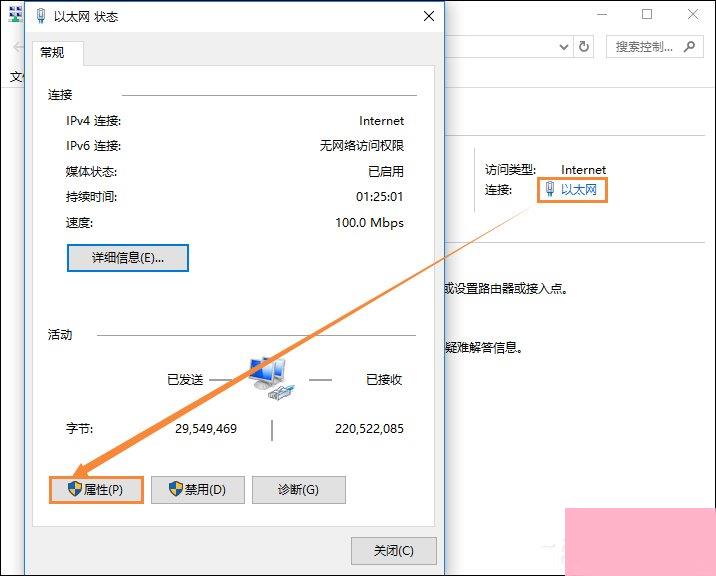The width and height of the screenshot is (716, 576).
Task: Expand the address bar history dropdown arrow
Action: pyautogui.click(x=564, y=47)
